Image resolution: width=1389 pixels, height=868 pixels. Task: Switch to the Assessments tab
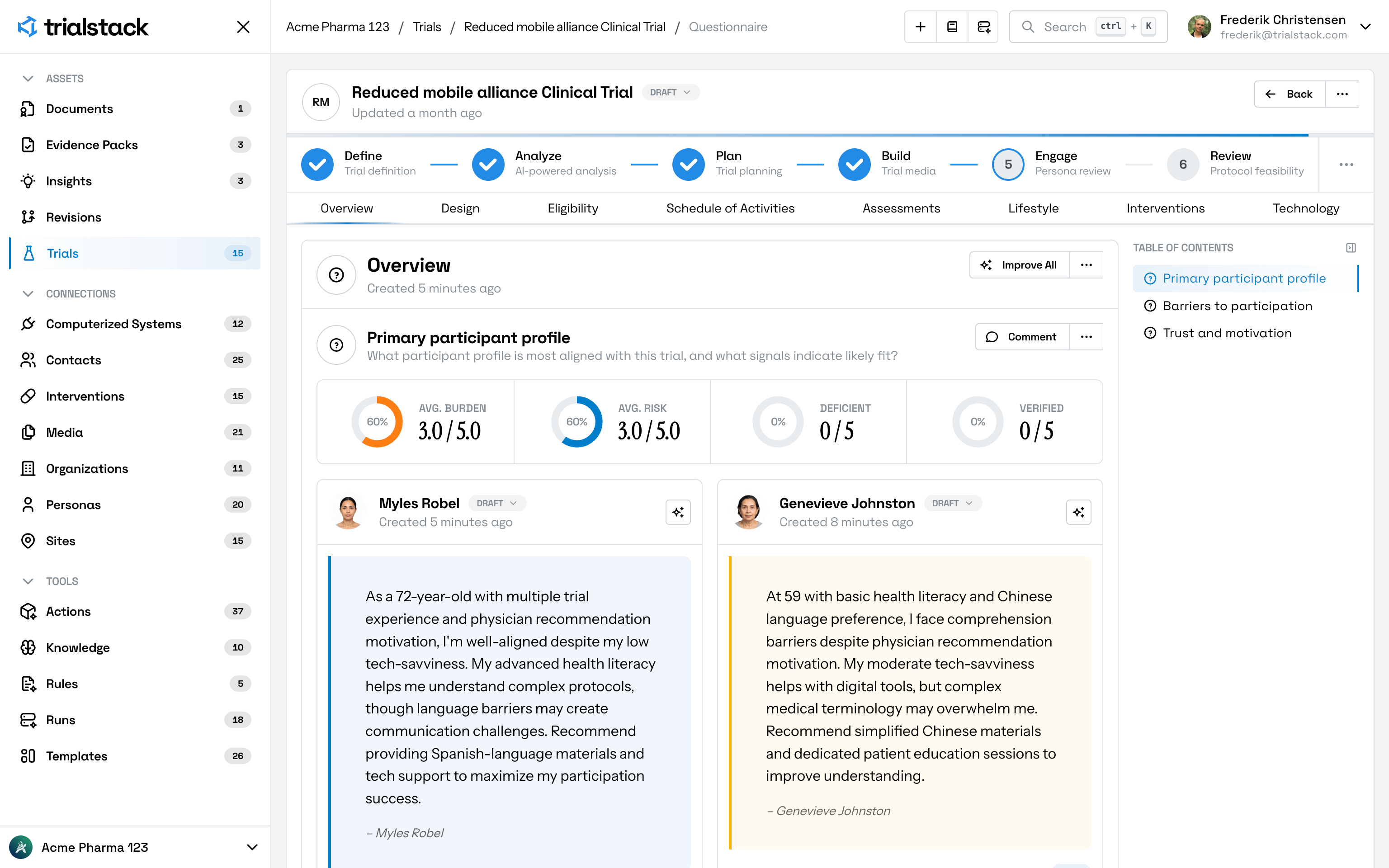click(901, 208)
